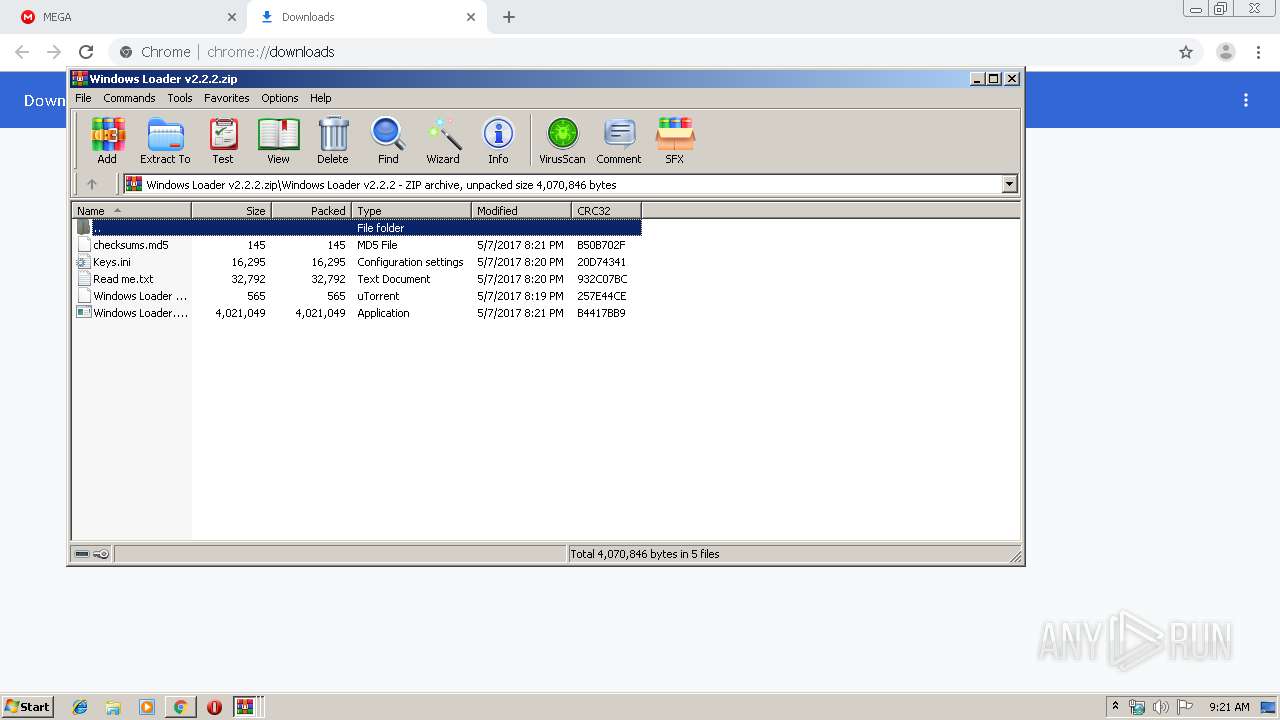Select the parent folder '..' row
This screenshot has width=1280, height=720.
point(357,228)
